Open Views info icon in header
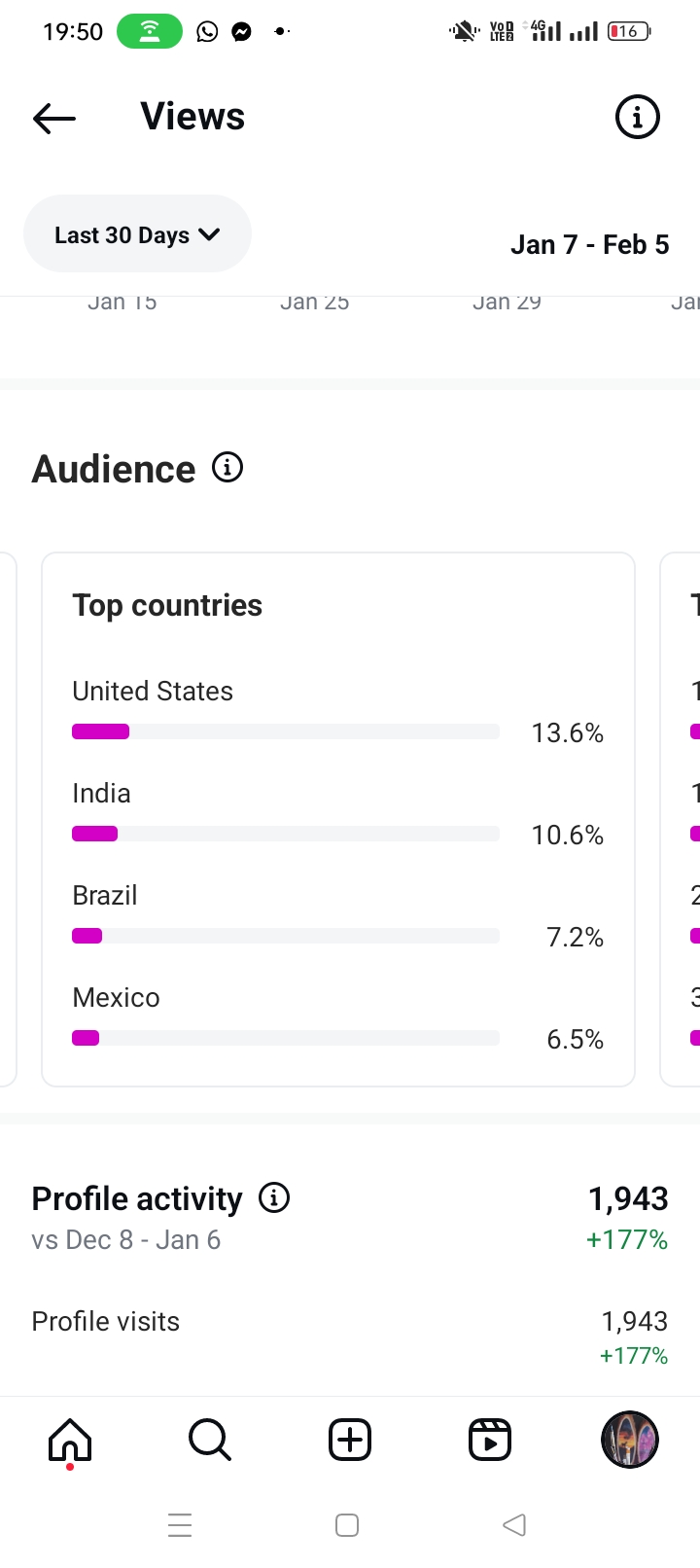 637,118
